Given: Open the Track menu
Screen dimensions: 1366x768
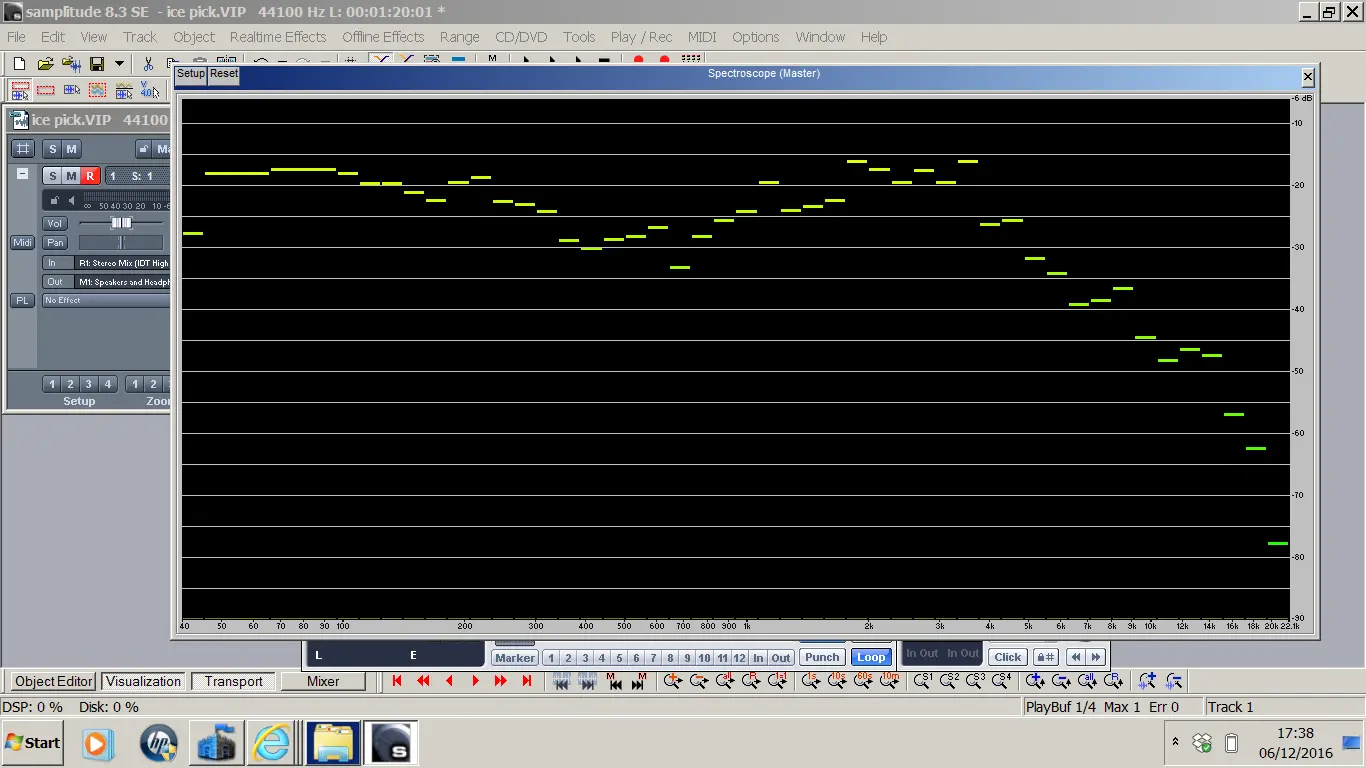Looking at the screenshot, I should coord(140,37).
